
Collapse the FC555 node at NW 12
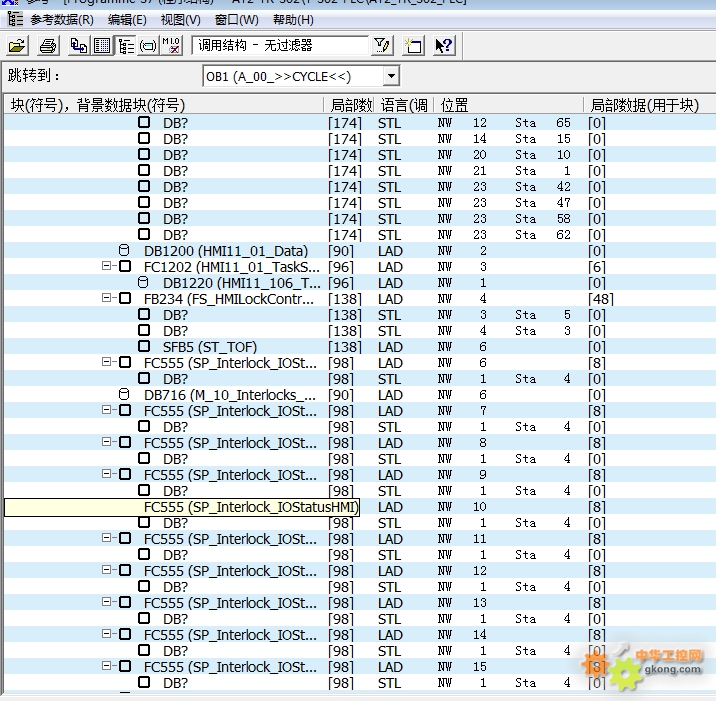106,569
